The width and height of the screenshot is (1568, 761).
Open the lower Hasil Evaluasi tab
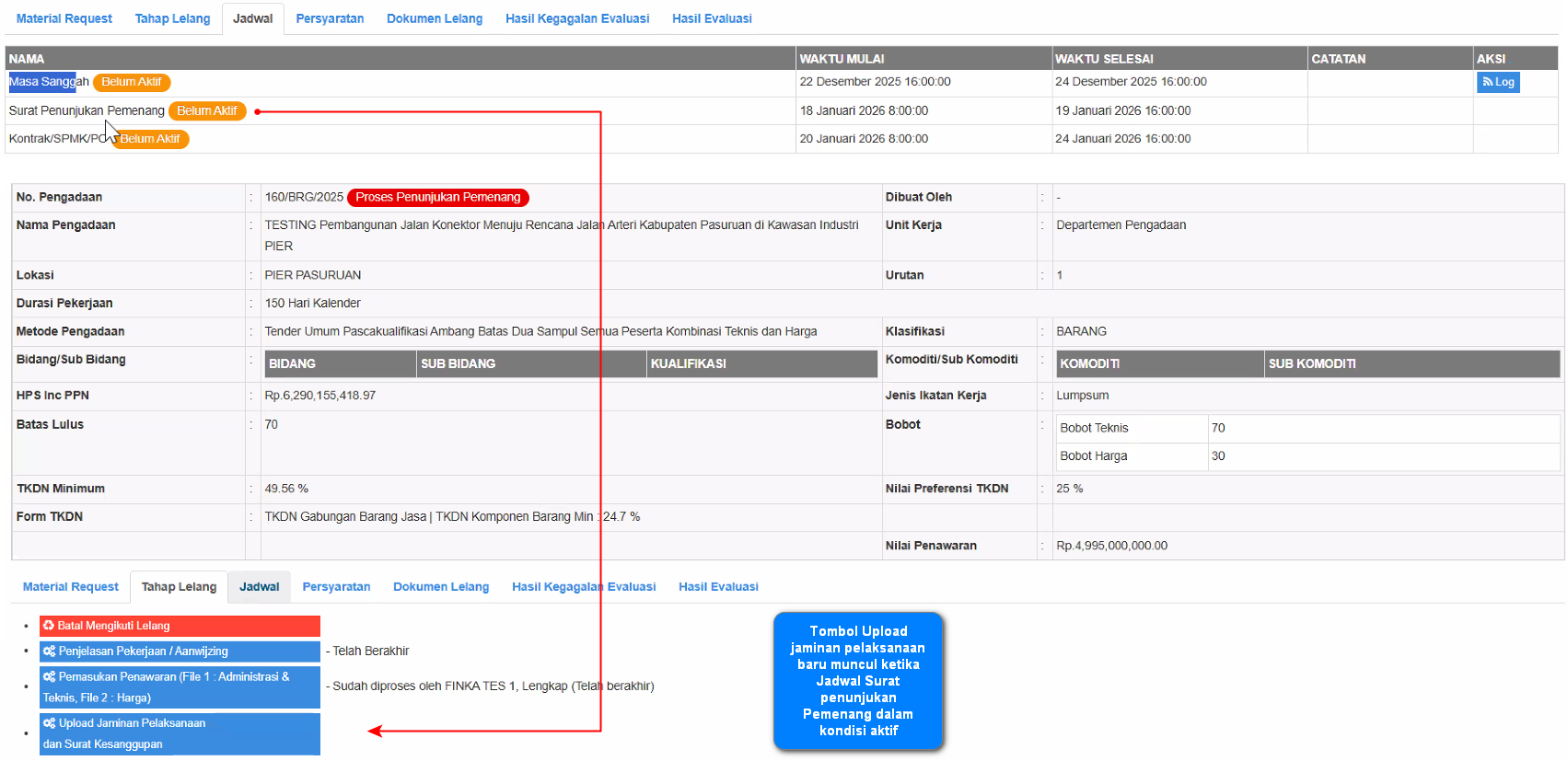(x=718, y=587)
